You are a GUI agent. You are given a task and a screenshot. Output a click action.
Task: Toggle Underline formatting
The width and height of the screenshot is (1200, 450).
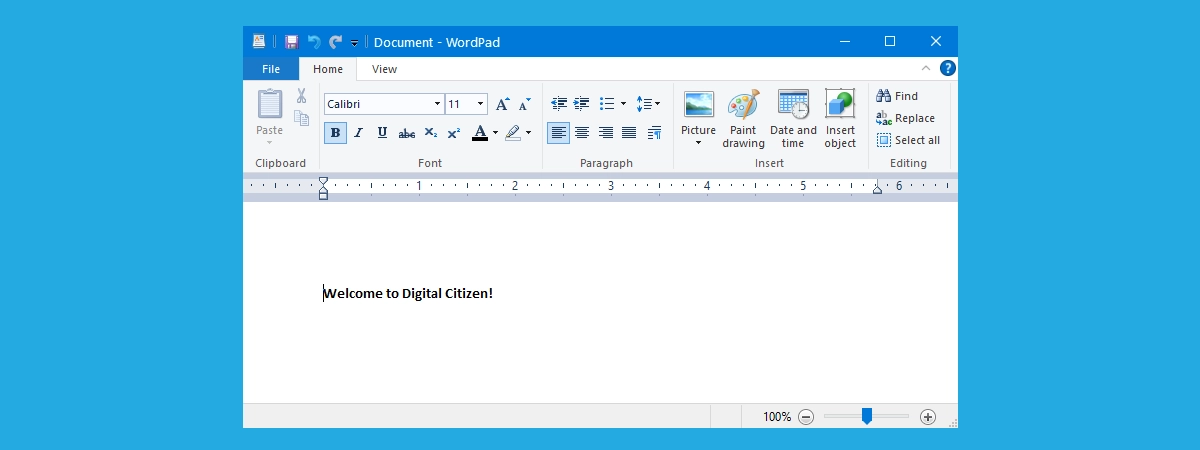(x=382, y=132)
